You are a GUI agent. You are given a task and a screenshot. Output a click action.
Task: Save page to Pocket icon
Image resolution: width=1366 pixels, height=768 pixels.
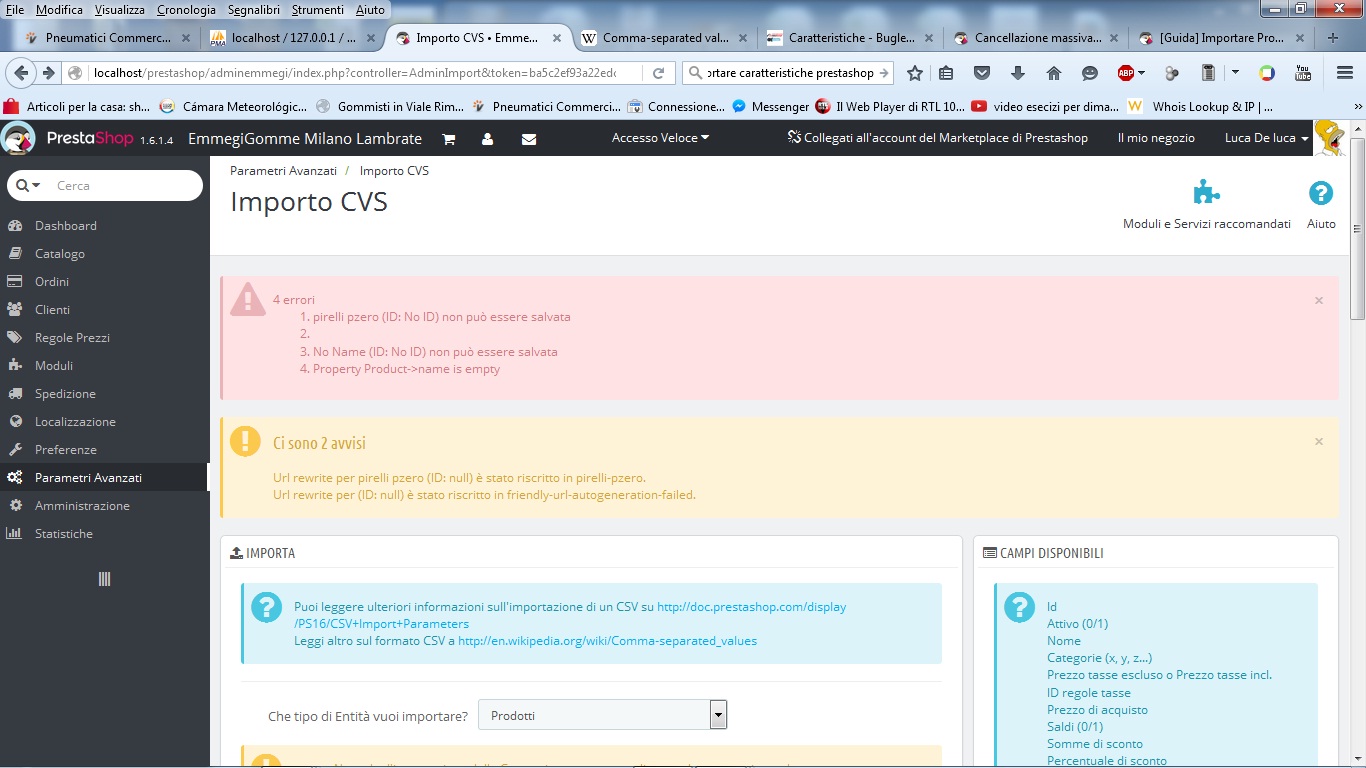pyautogui.click(x=982, y=73)
